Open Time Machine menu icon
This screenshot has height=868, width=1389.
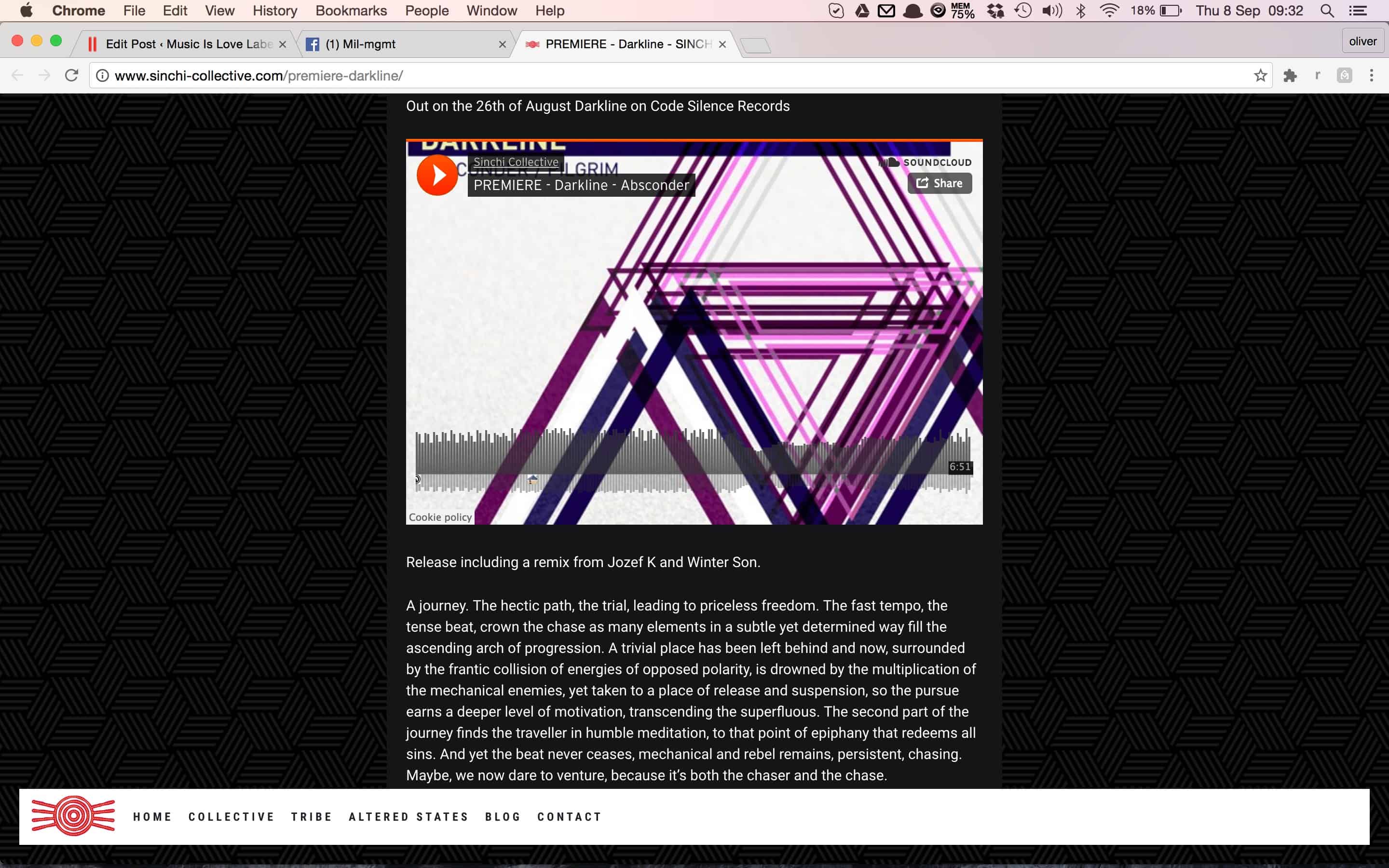(1023, 10)
